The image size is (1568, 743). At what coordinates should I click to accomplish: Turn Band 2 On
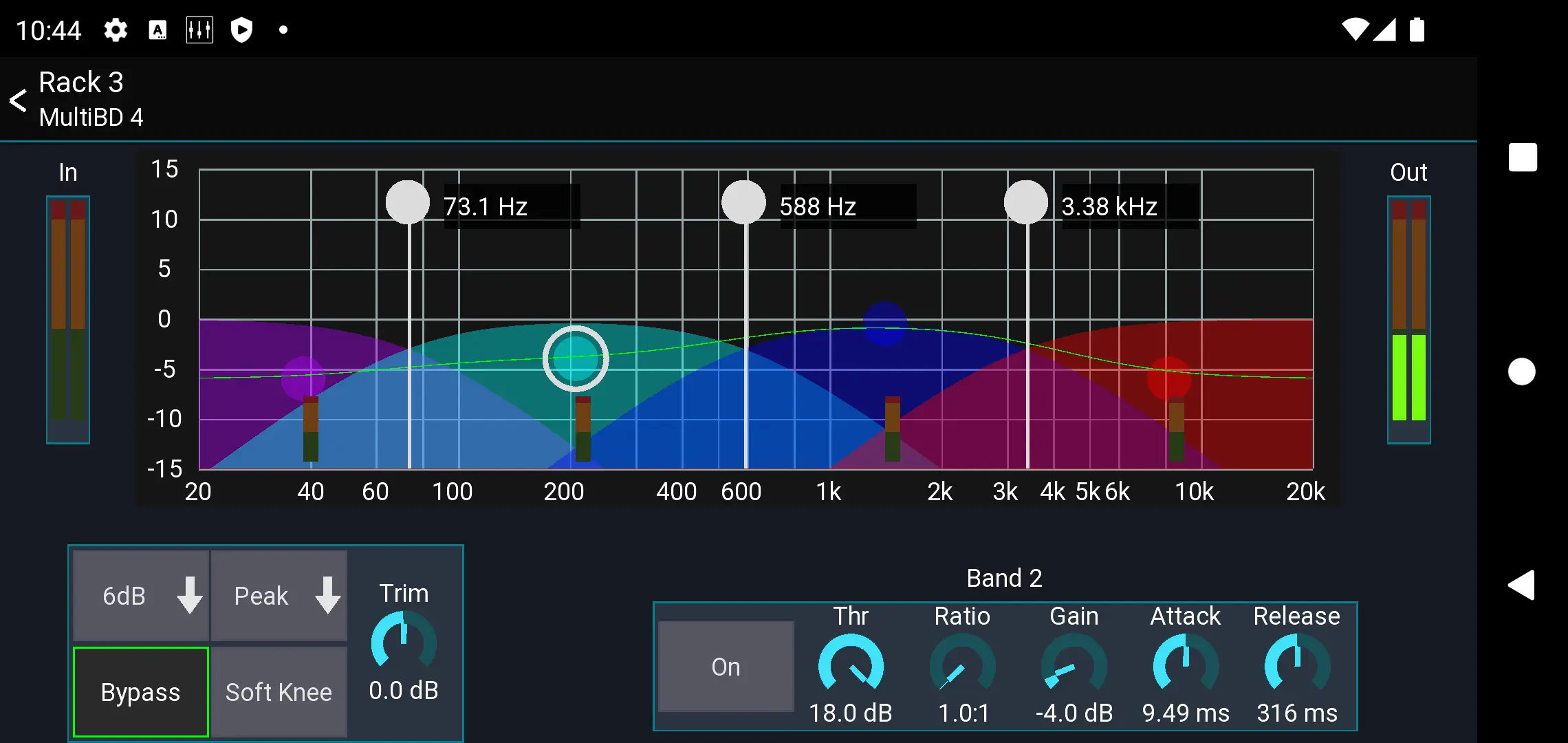(725, 666)
